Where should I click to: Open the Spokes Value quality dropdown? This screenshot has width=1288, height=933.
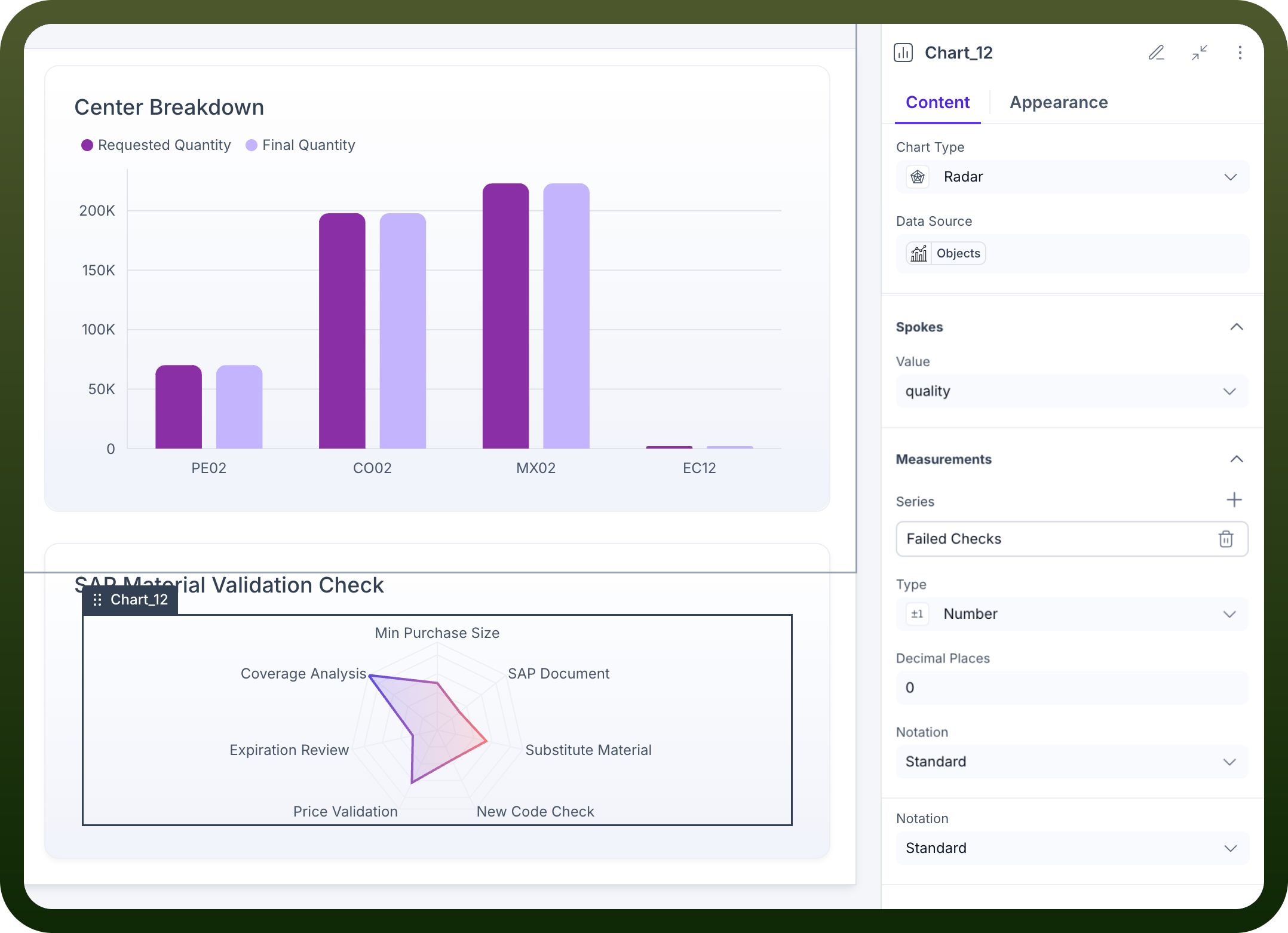click(1072, 391)
